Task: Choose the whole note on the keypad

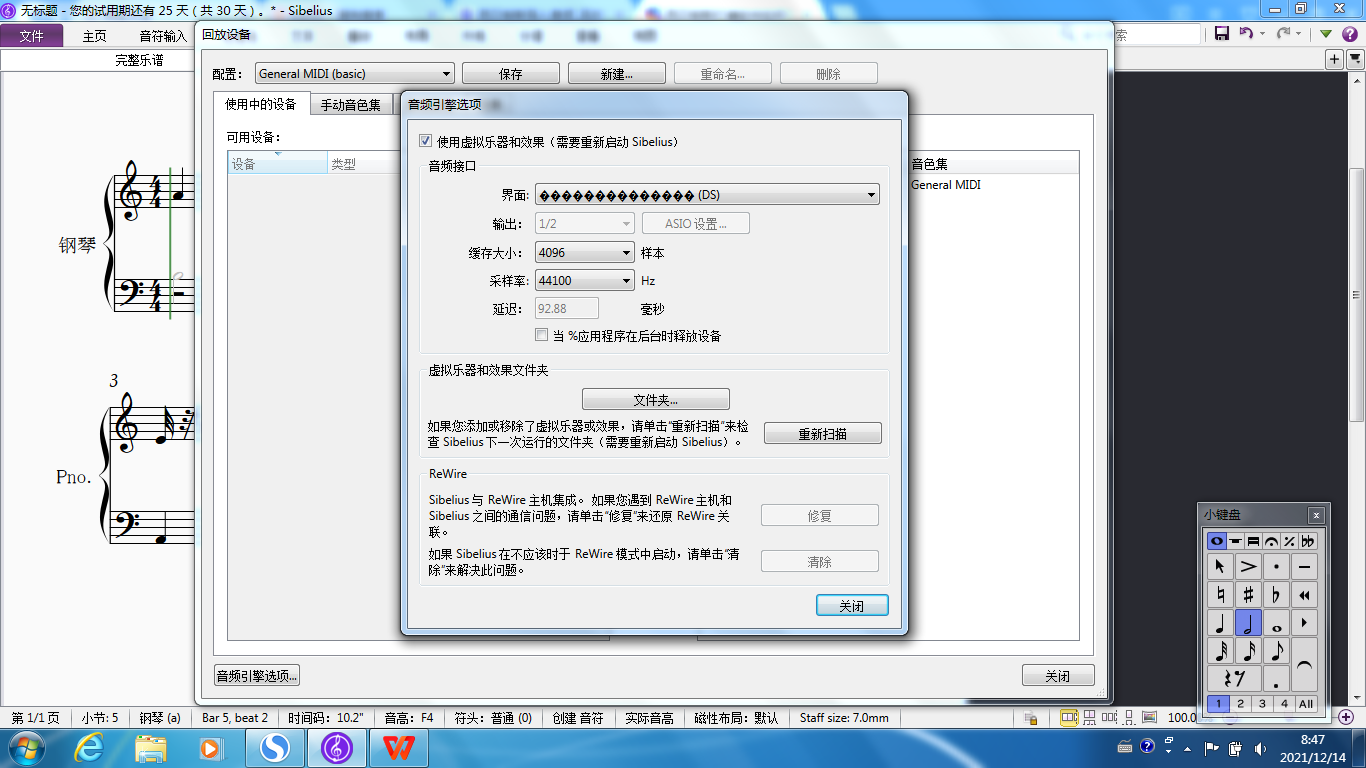Action: click(x=1276, y=623)
